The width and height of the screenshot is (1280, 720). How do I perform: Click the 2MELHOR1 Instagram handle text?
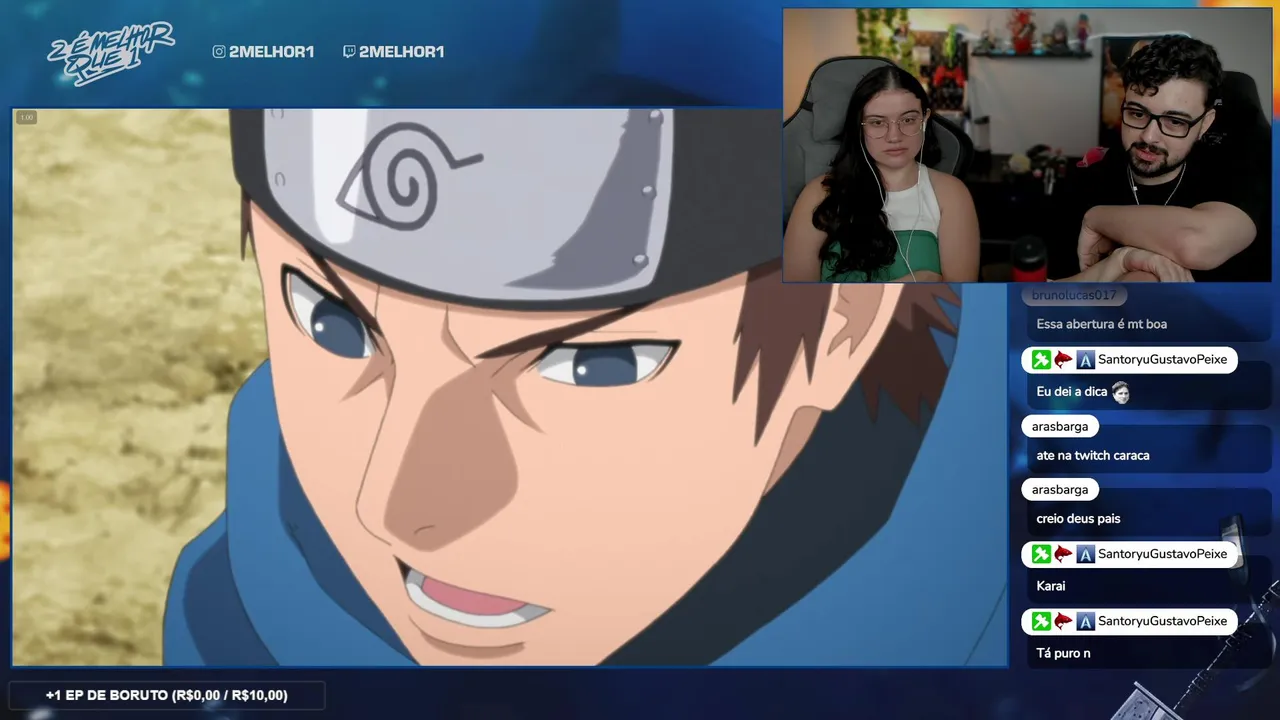(x=271, y=52)
